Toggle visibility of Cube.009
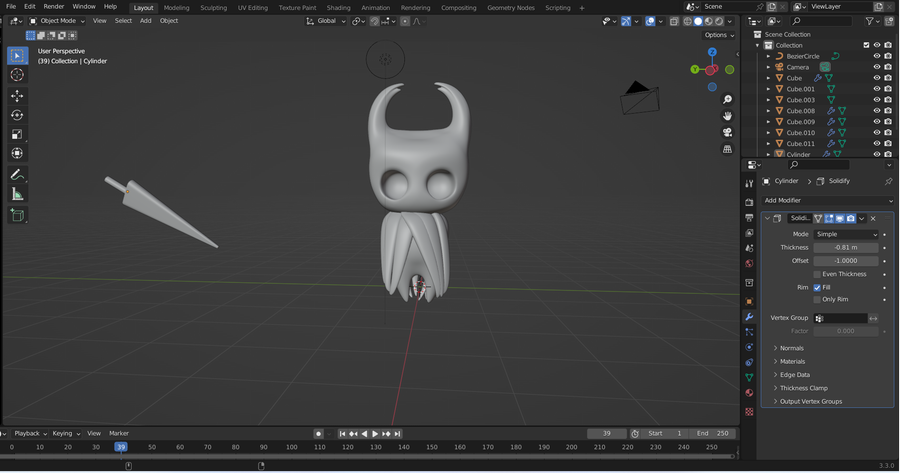The width and height of the screenshot is (900, 473). pyautogui.click(x=876, y=122)
